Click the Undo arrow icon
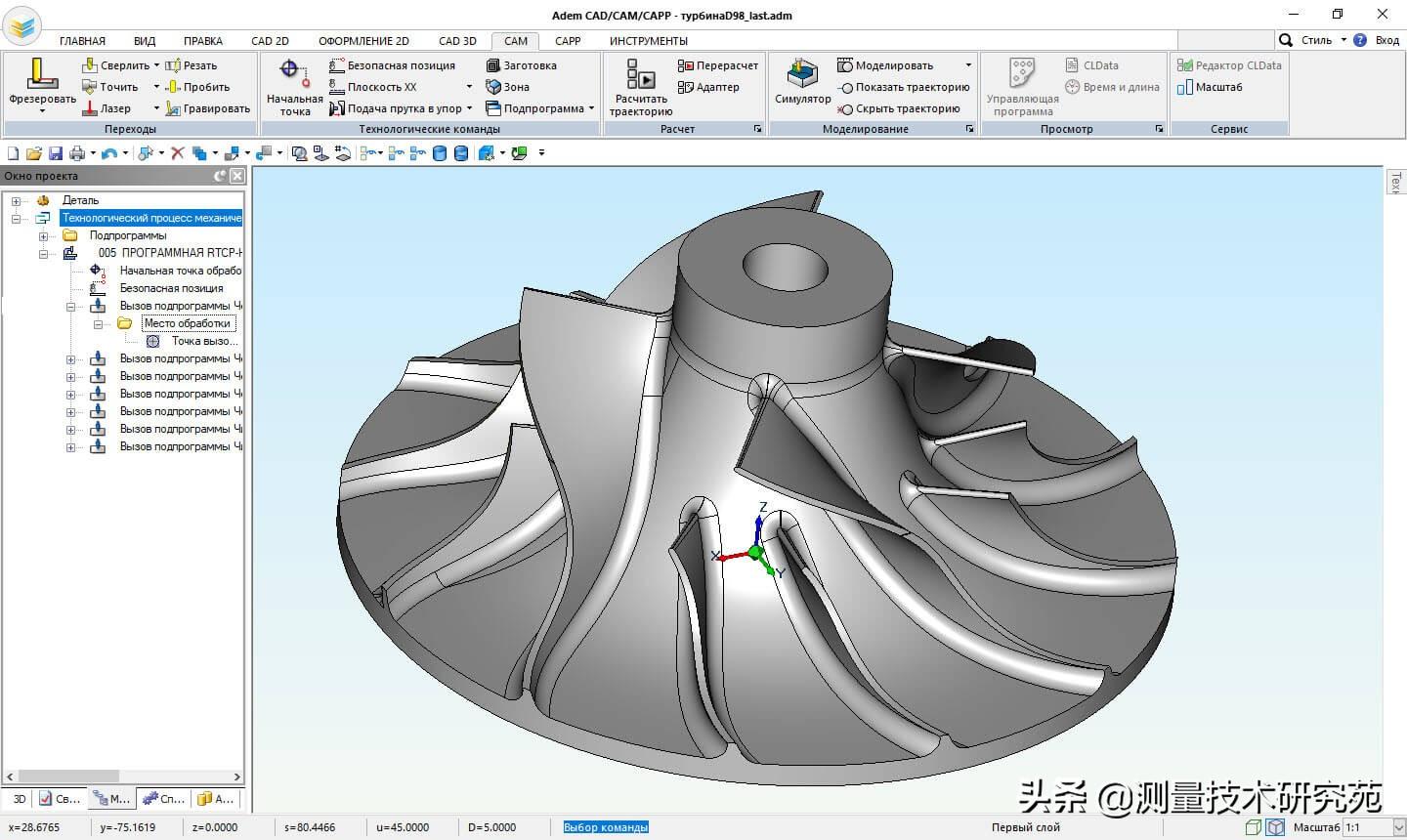The image size is (1407, 840). coord(109,153)
